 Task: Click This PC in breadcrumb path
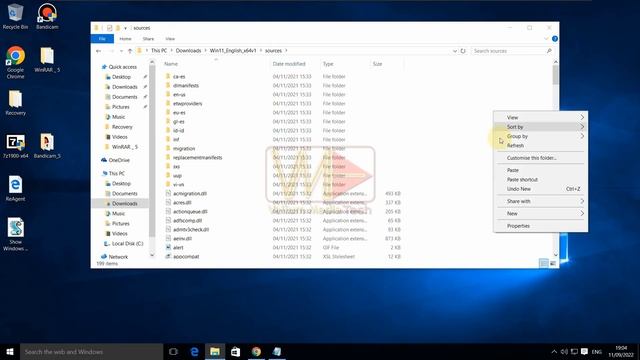pyautogui.click(x=159, y=51)
